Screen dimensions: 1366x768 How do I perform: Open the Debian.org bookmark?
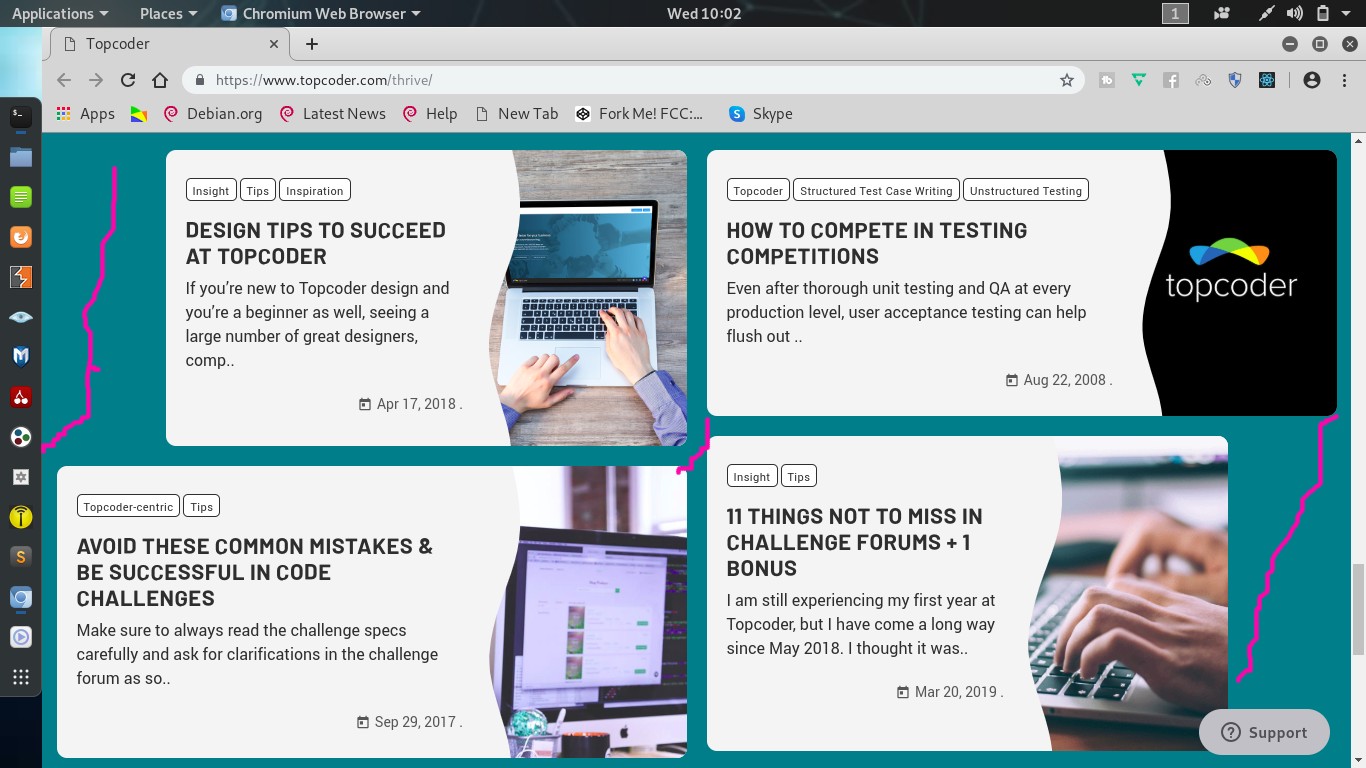pos(212,114)
